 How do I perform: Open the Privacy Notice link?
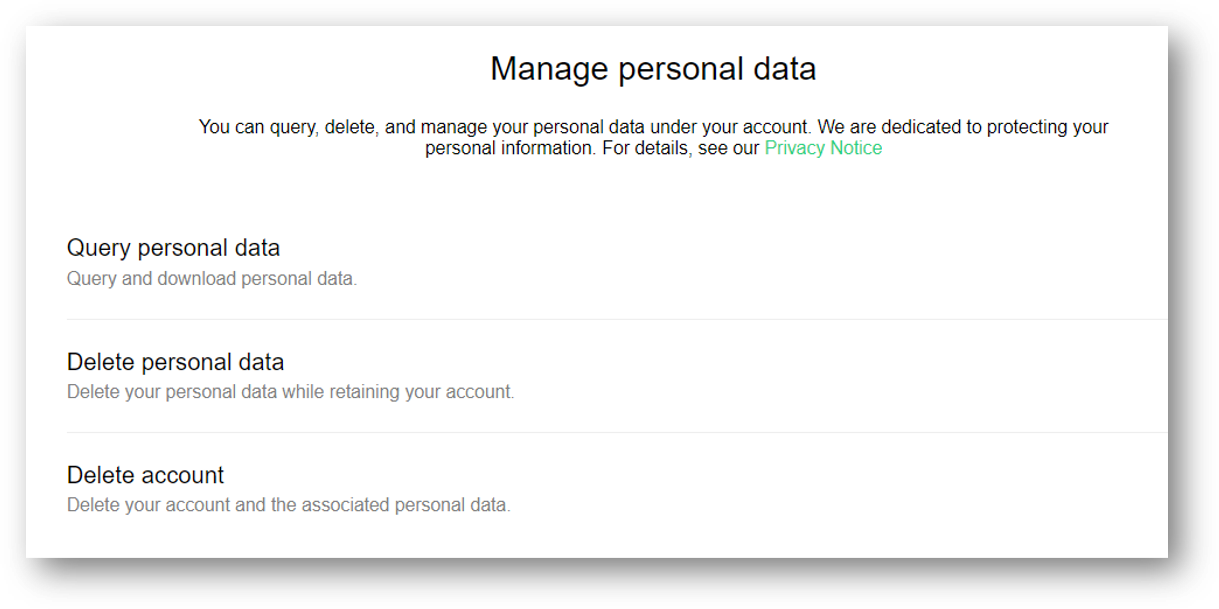pos(823,148)
